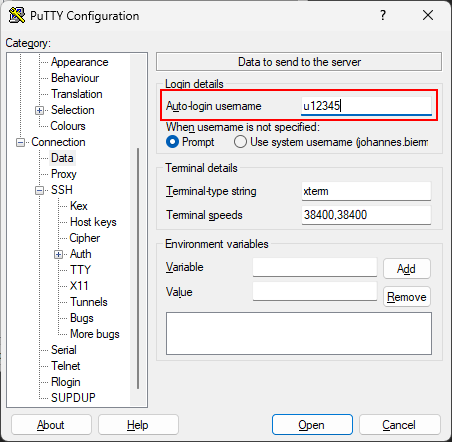452x442 pixels.
Task: Open the TTY category
Action: tap(80, 270)
